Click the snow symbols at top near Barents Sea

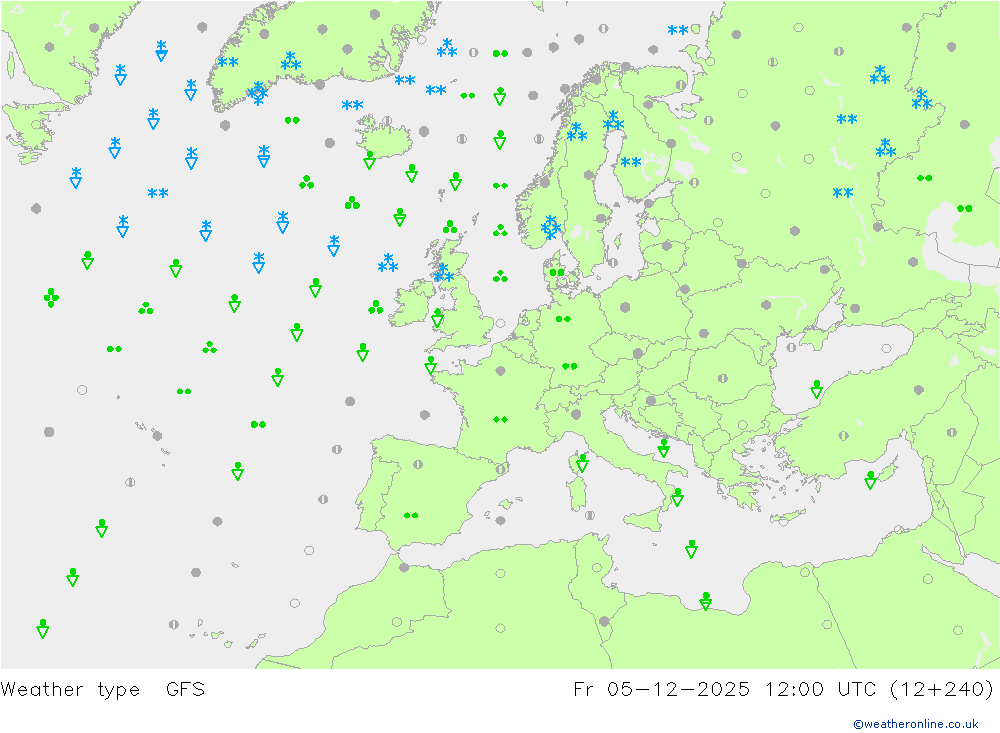click(x=678, y=31)
